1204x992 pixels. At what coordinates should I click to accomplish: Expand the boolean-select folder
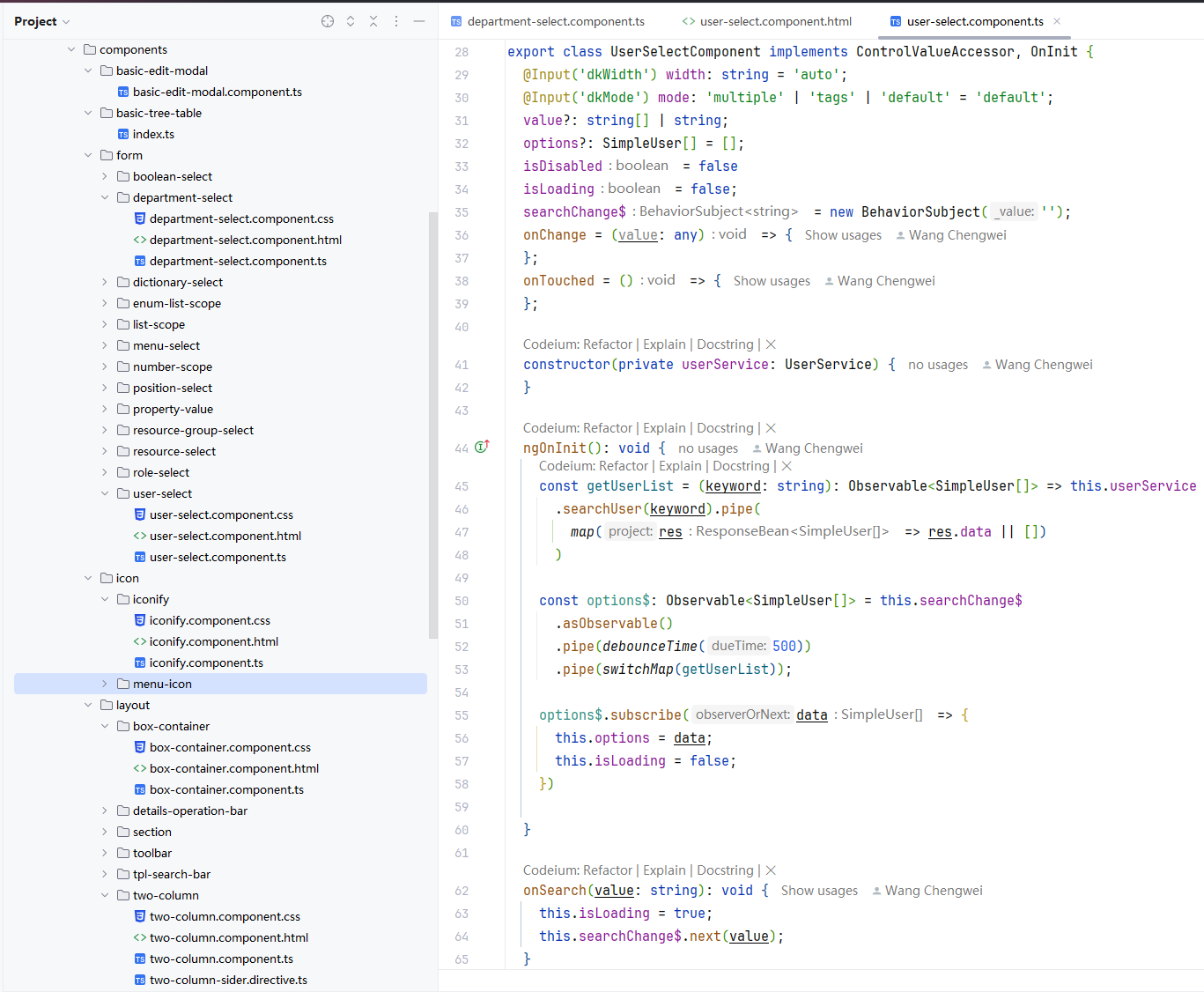click(105, 176)
